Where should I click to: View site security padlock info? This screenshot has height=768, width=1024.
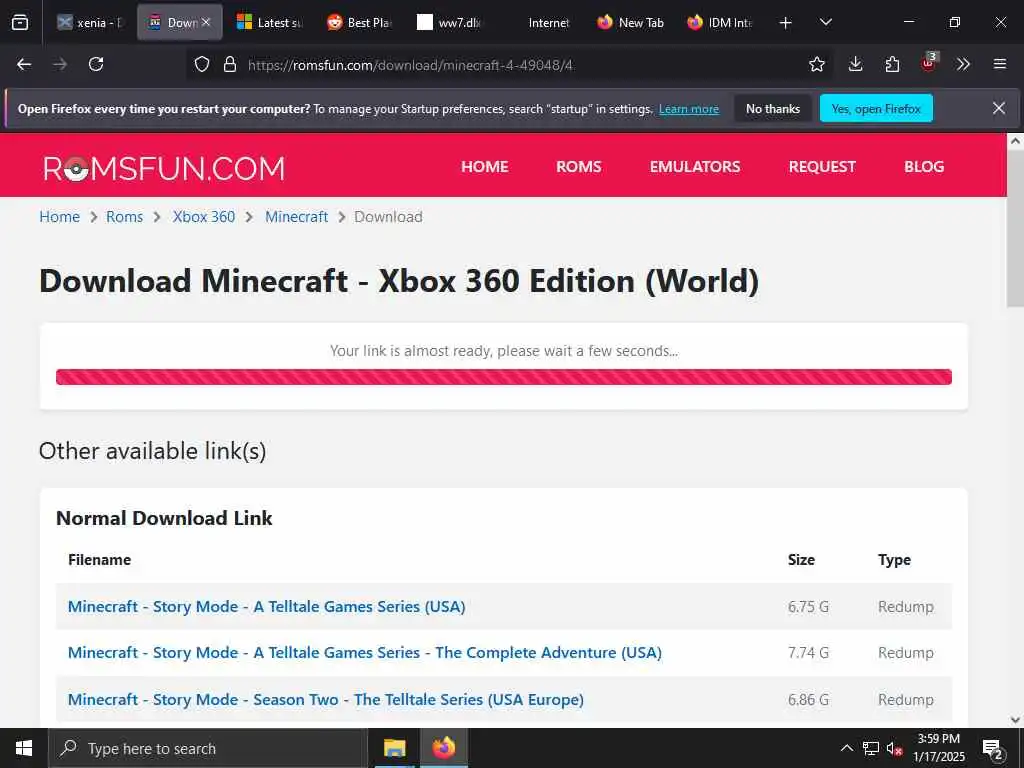[229, 64]
